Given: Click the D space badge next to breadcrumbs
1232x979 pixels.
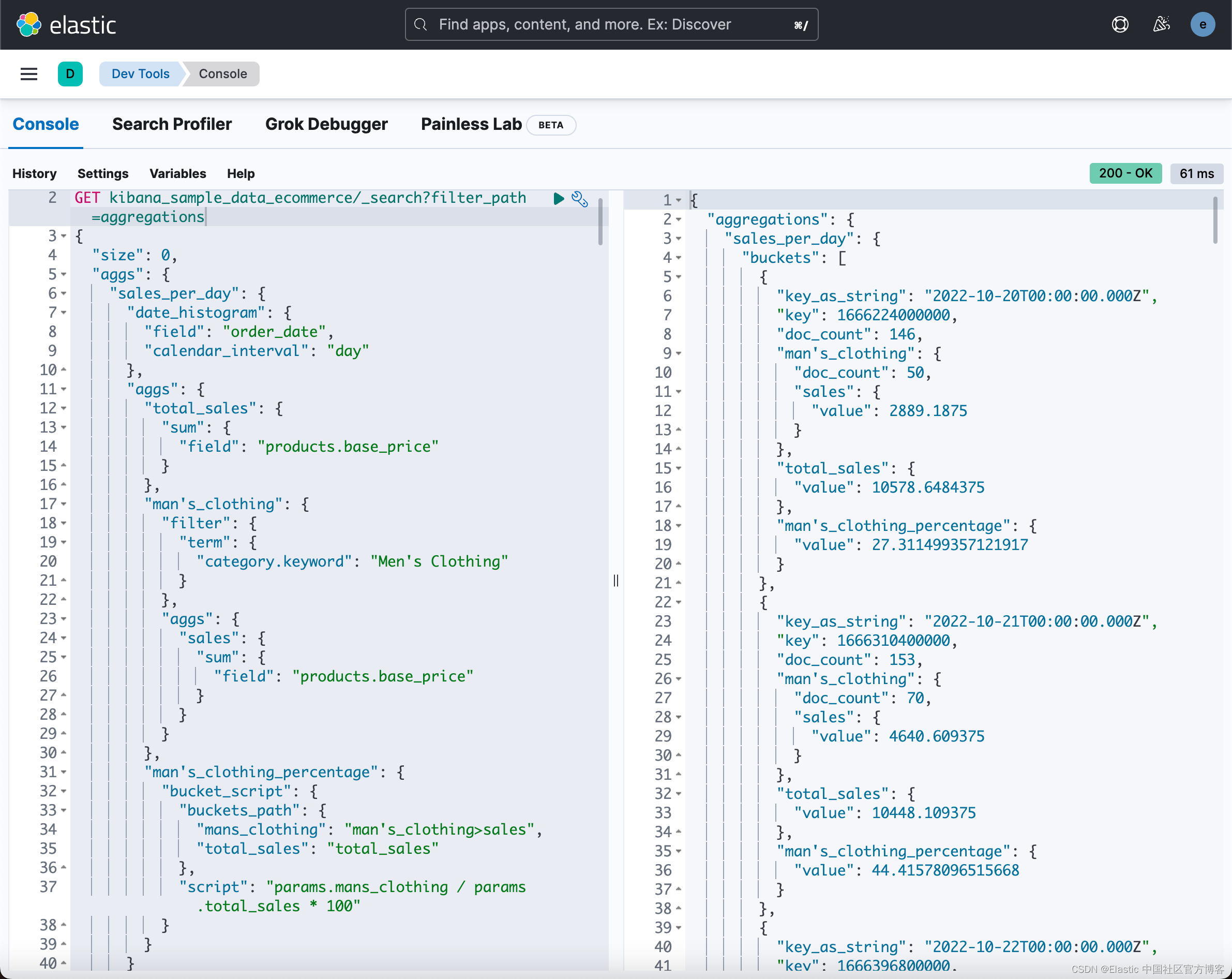Looking at the screenshot, I should (x=70, y=74).
